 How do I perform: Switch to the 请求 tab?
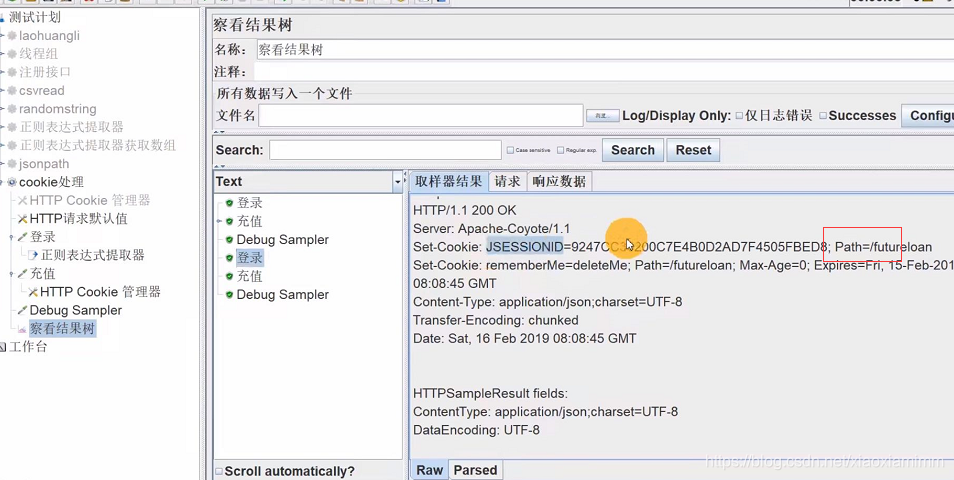(x=507, y=181)
